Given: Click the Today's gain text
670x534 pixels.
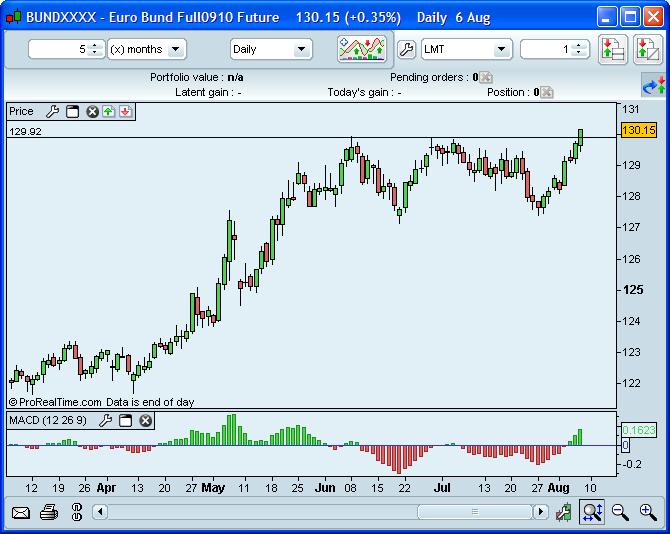Looking at the screenshot, I should click(364, 92).
